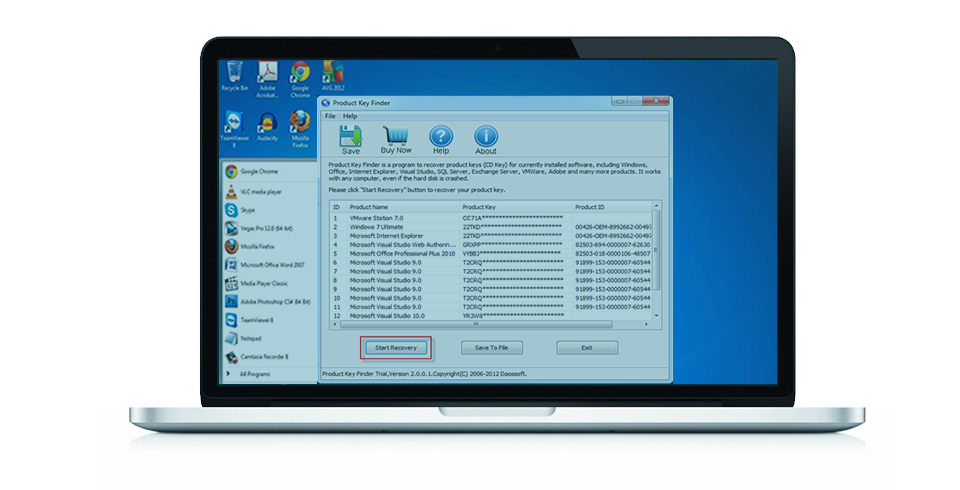
Task: Click the Exit button
Action: coord(587,348)
